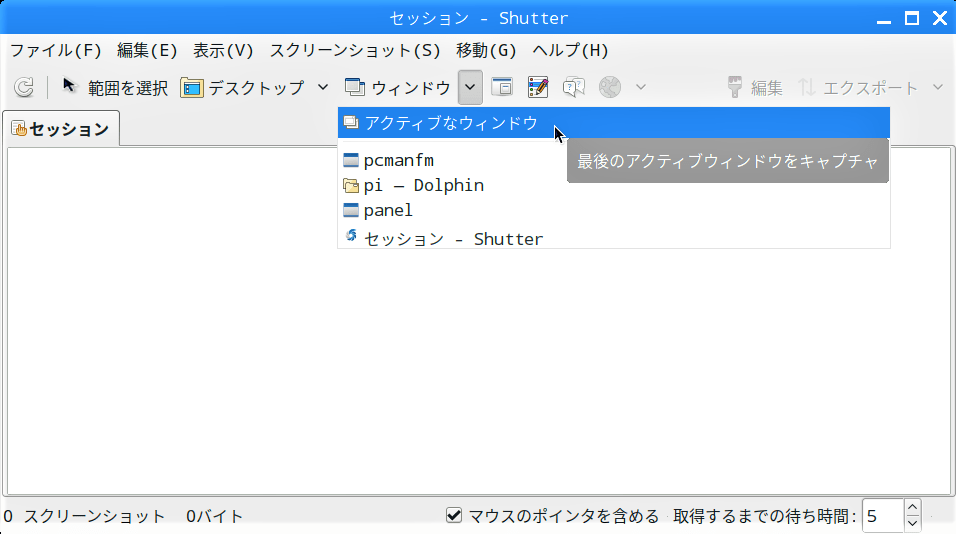Switch to the セッション tab
The image size is (956, 534).
61,129
